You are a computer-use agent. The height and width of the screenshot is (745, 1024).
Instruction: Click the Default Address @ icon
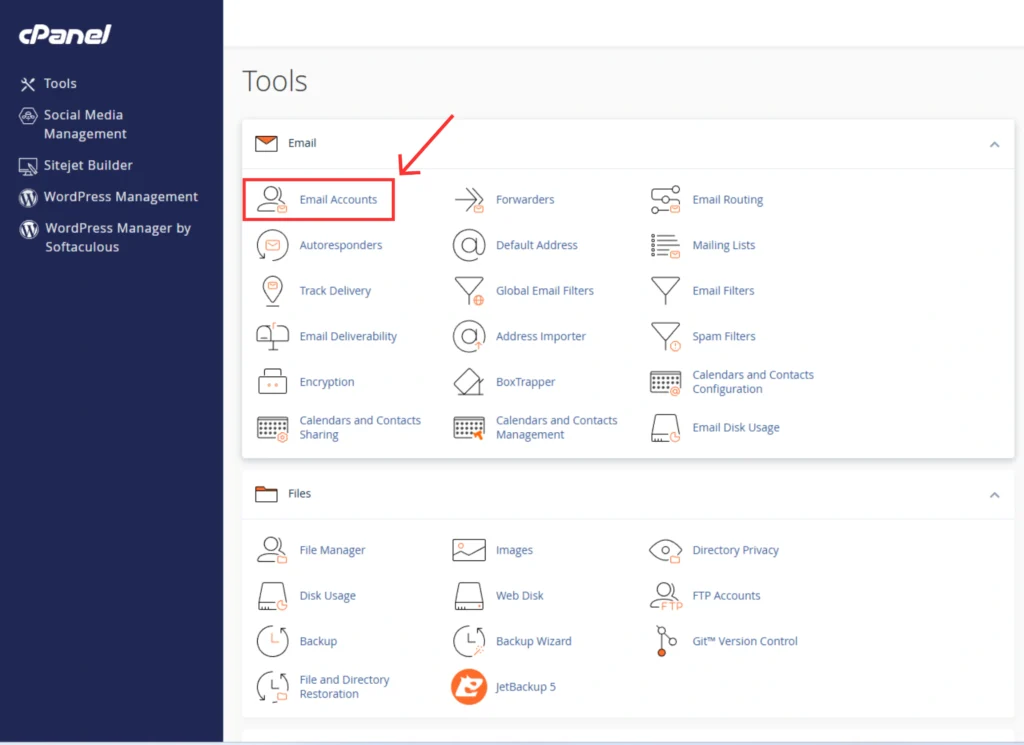tap(469, 245)
